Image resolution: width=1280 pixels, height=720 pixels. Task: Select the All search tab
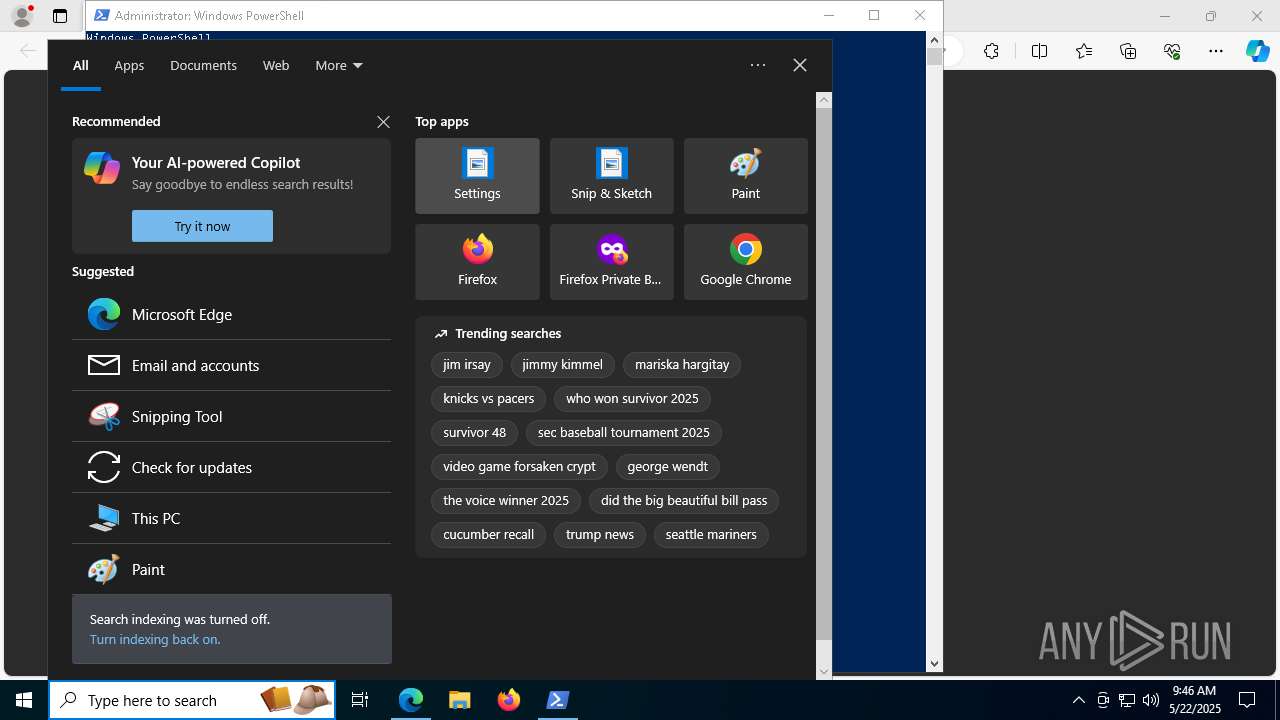coord(81,65)
